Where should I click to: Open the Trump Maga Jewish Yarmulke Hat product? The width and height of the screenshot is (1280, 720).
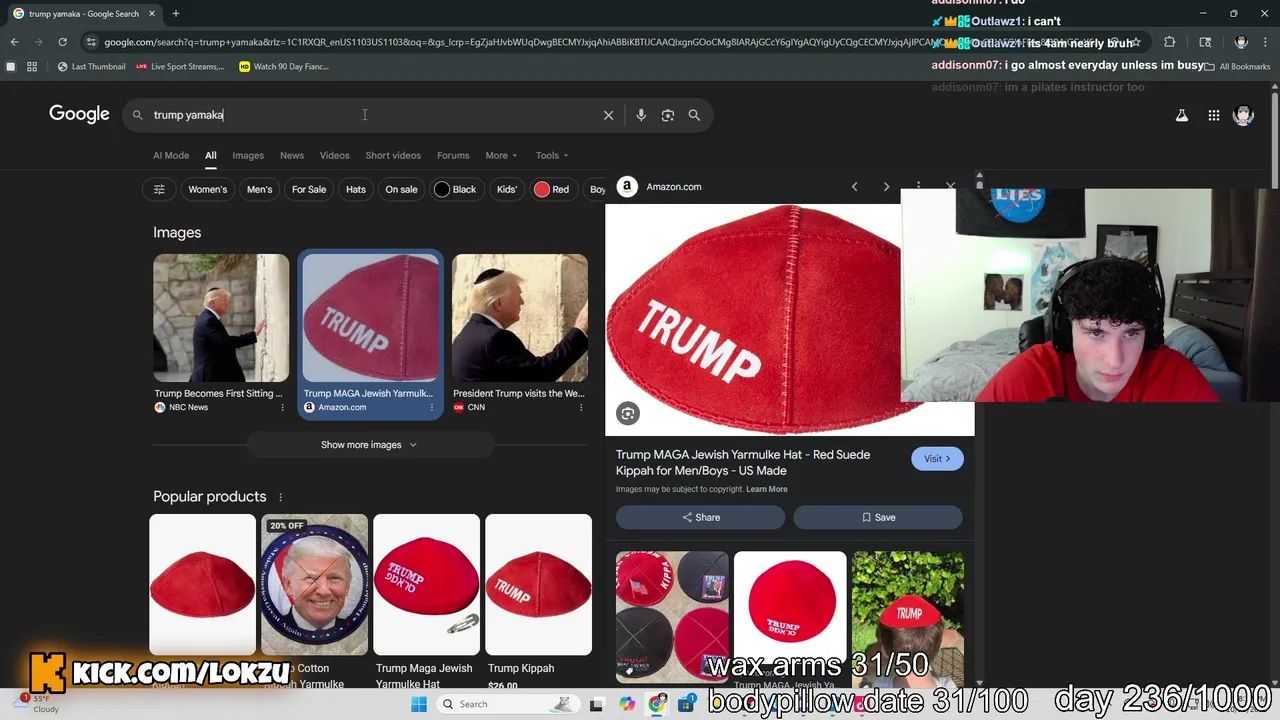pos(426,602)
